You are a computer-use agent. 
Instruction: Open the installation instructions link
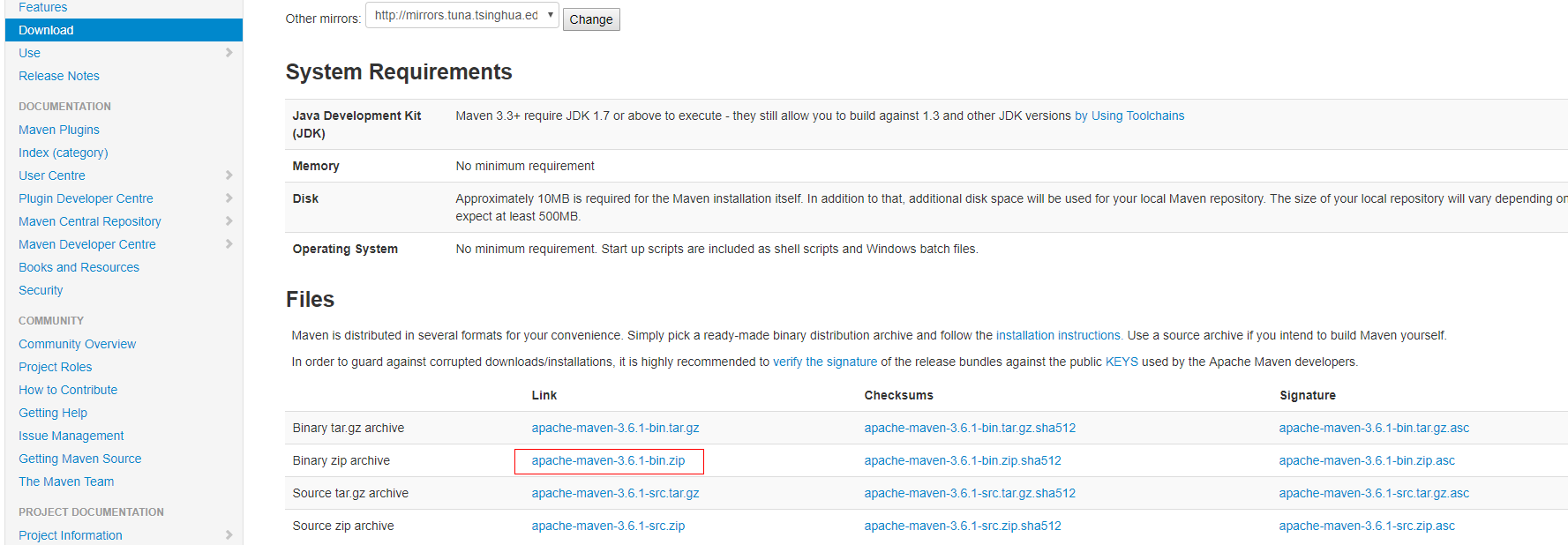(x=1059, y=335)
